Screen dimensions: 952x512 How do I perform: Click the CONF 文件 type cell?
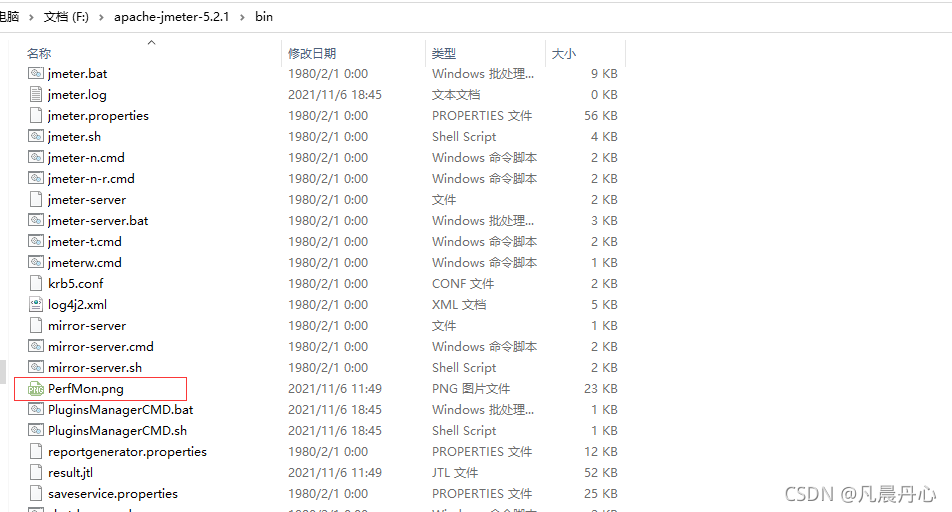463,284
